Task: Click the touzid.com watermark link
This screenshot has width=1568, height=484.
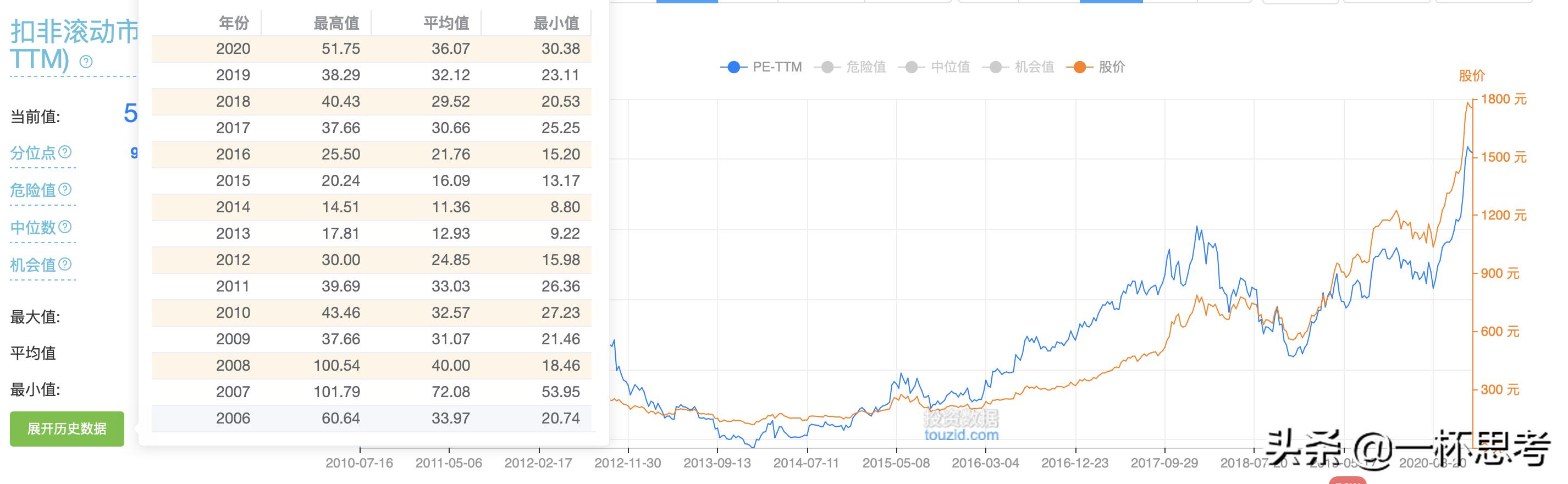Action: 961,435
